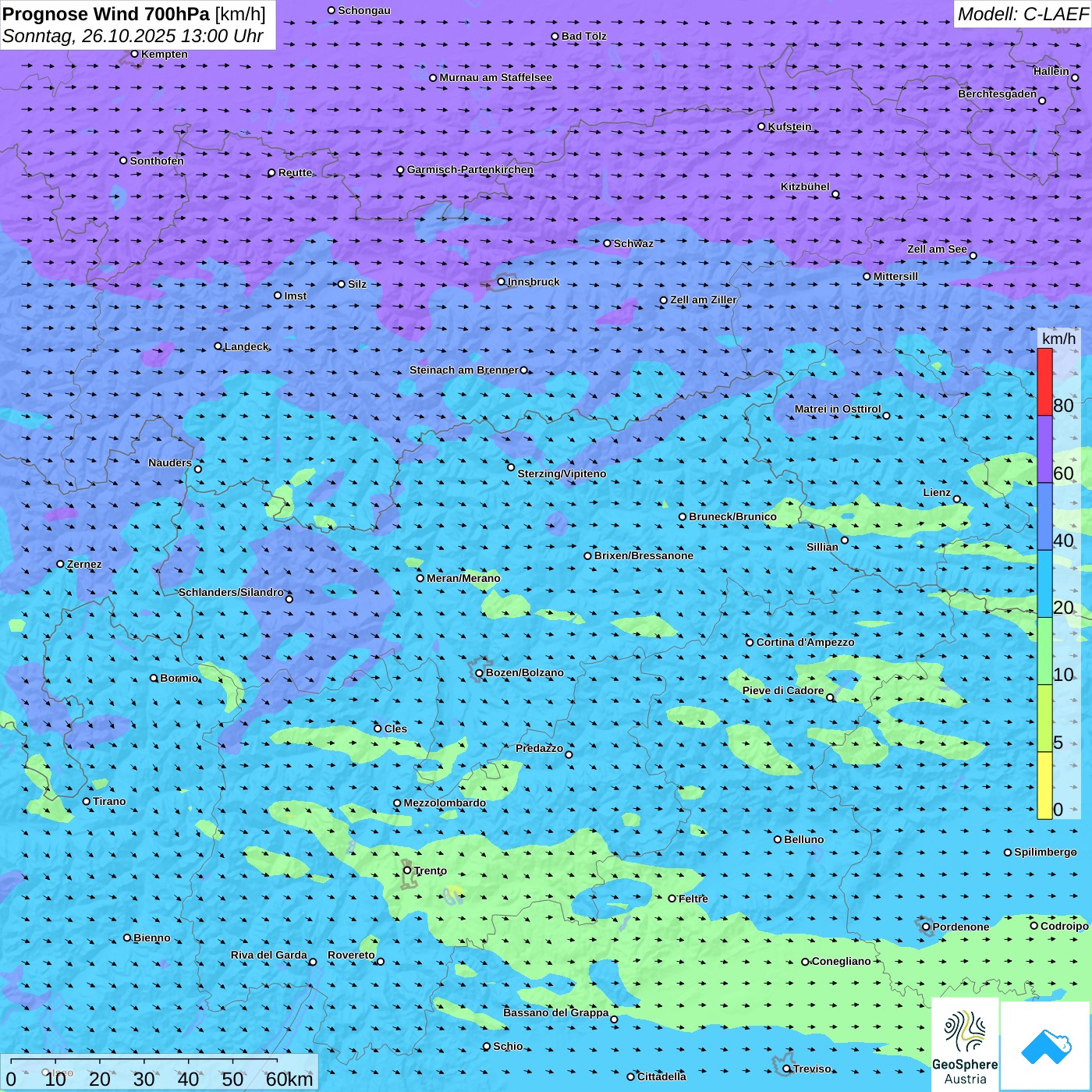Click the 'Prognose Wind 700hPa' title text

pyautogui.click(x=107, y=14)
